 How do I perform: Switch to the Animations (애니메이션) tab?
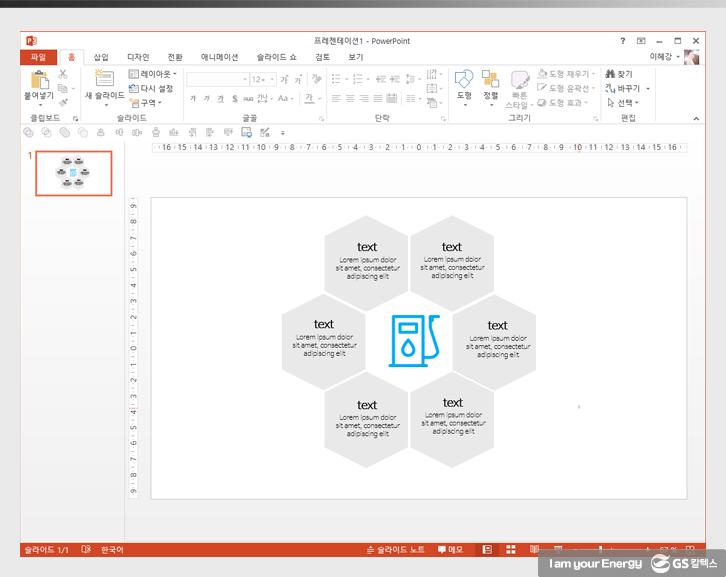pyautogui.click(x=219, y=57)
